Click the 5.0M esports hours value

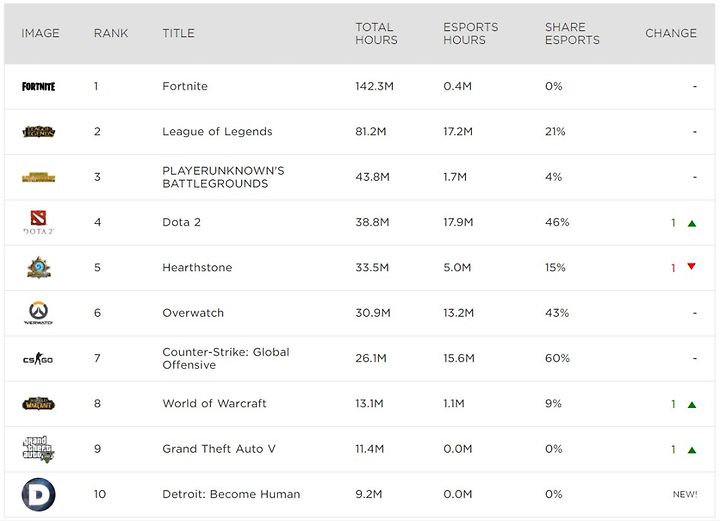tap(457, 268)
